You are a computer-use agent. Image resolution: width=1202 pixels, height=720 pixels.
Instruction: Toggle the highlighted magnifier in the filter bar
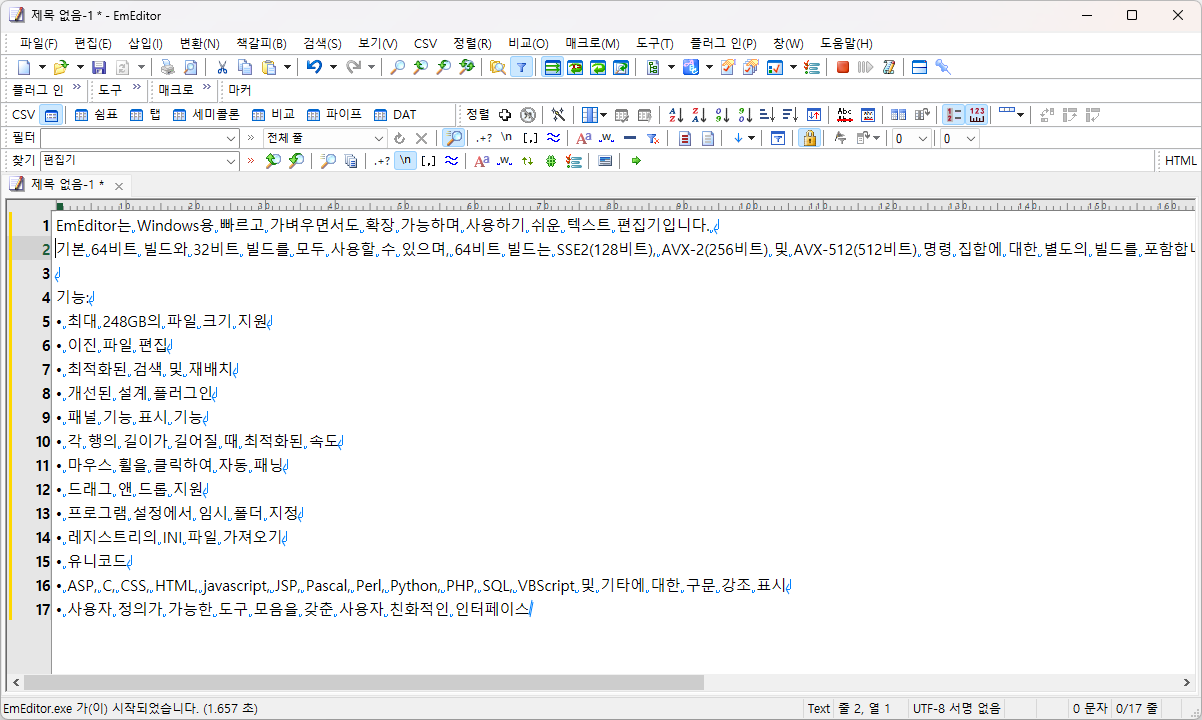click(453, 138)
